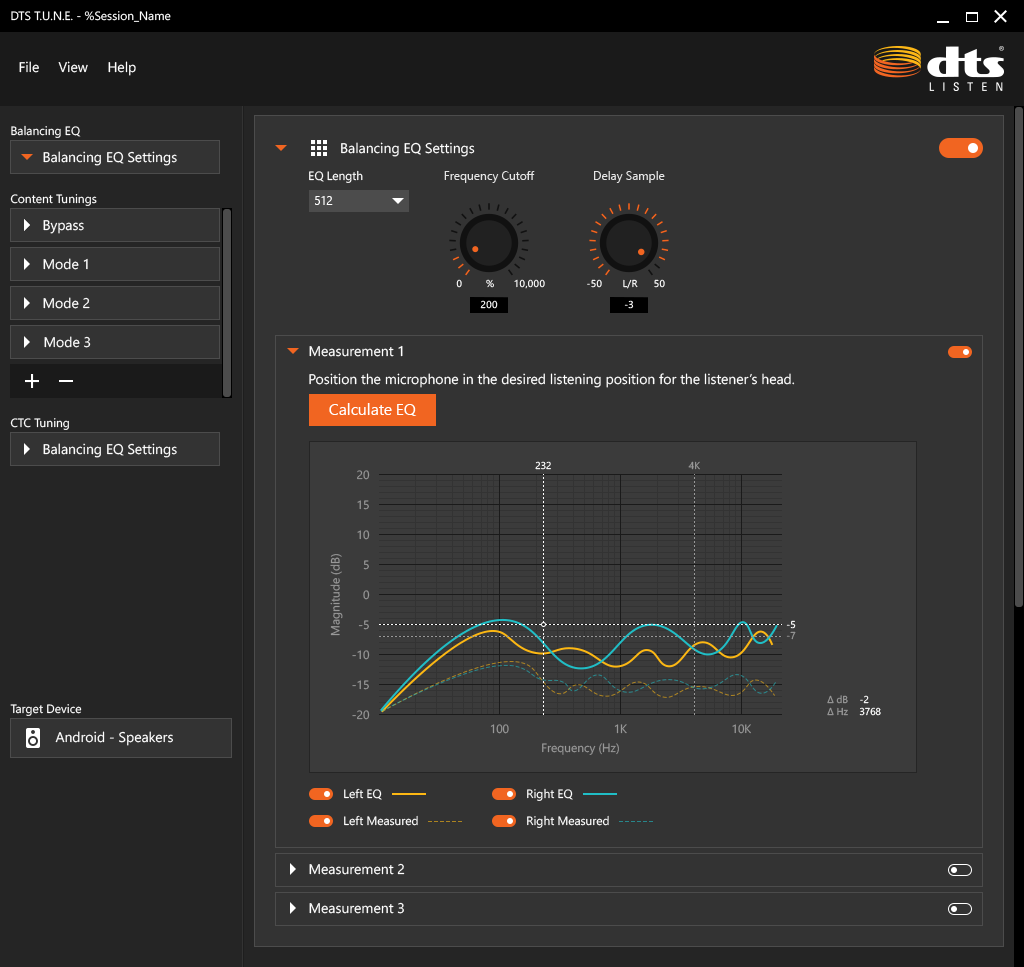Click the main panel vertical scrollbar
Screen dimensions: 1024x967
coord(1019,357)
